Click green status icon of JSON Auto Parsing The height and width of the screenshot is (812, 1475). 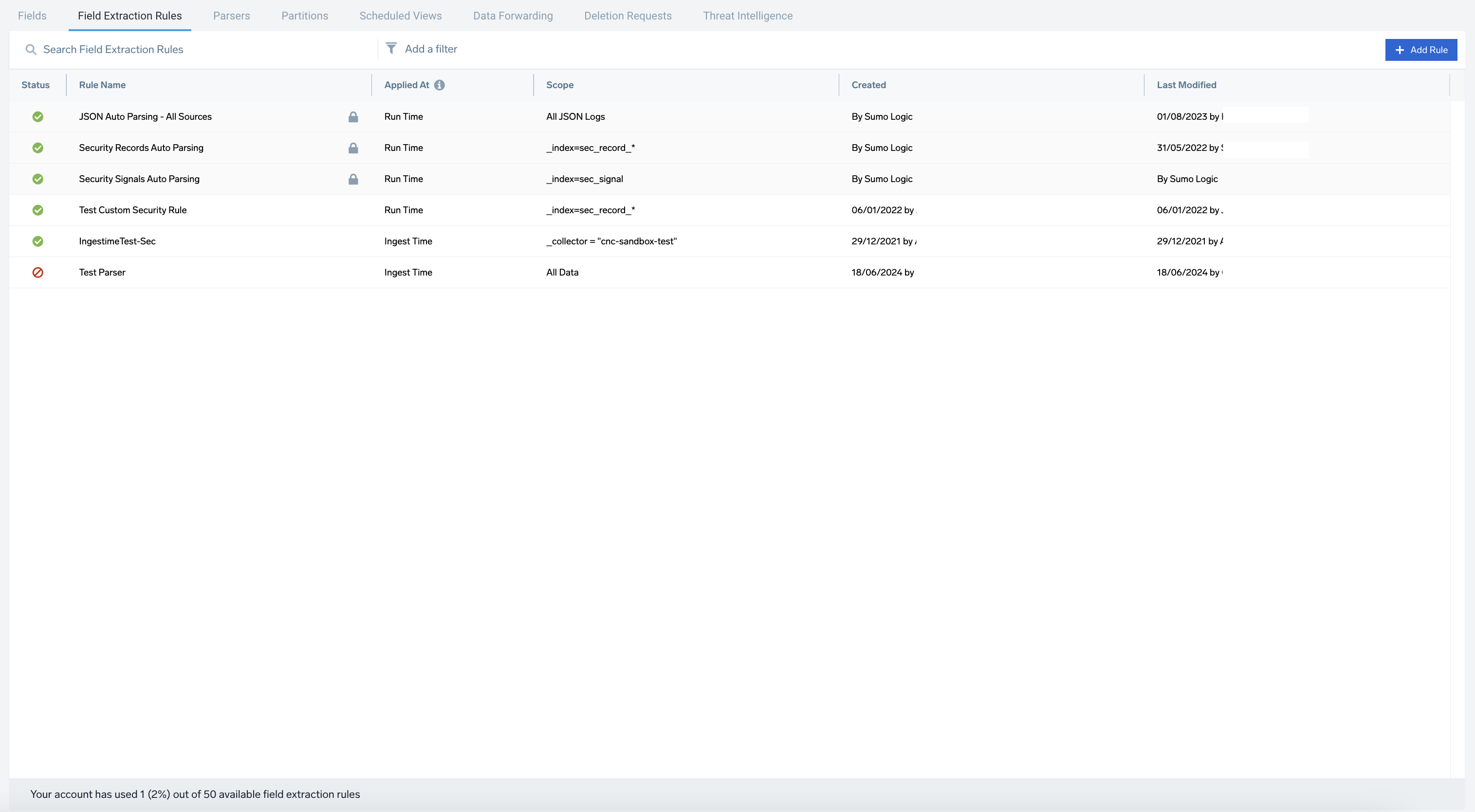coord(38,117)
